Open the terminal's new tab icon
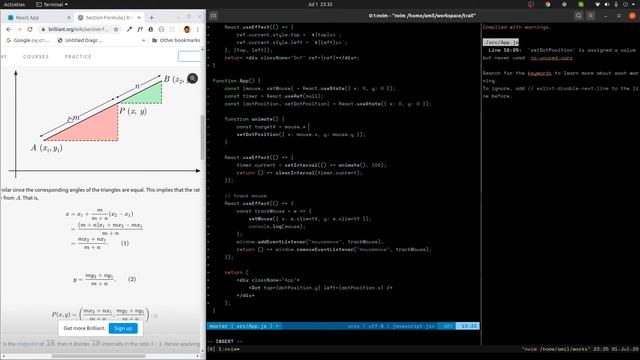 click(x=213, y=16)
